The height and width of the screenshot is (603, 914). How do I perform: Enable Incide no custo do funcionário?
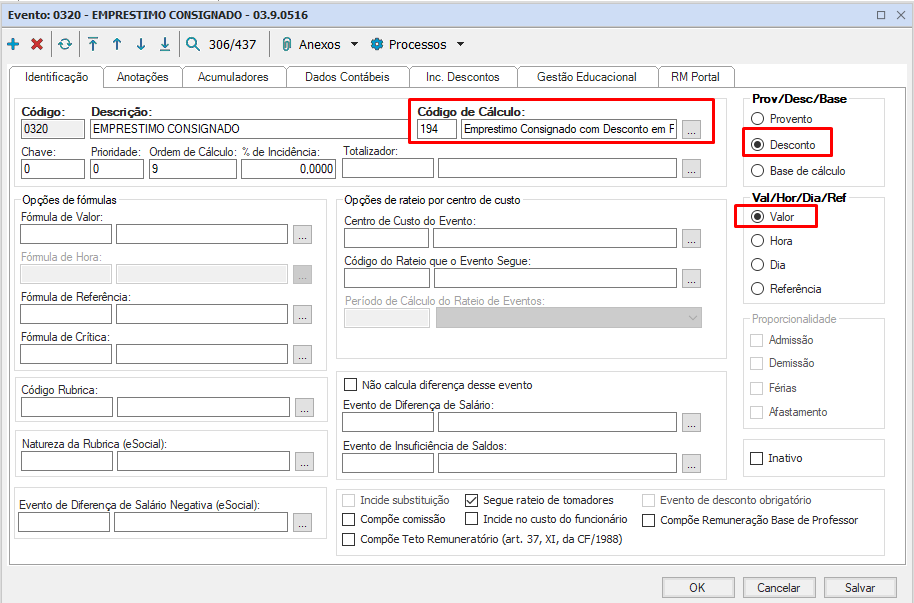coord(472,519)
